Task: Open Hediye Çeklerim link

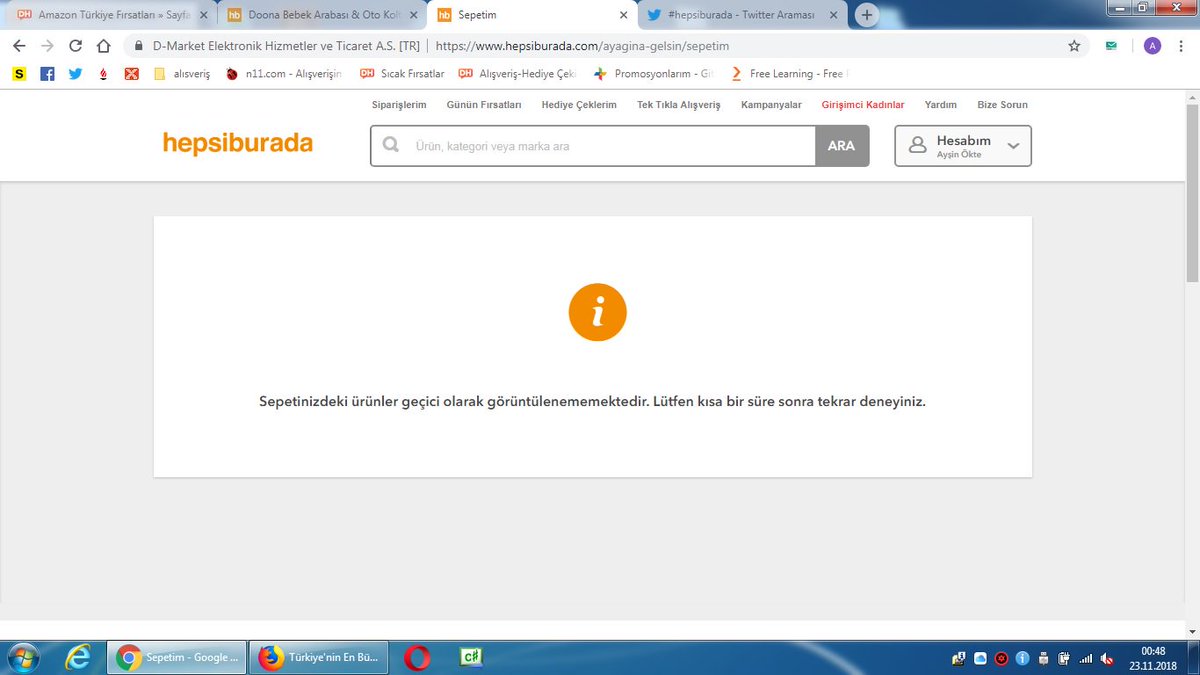Action: pos(579,104)
